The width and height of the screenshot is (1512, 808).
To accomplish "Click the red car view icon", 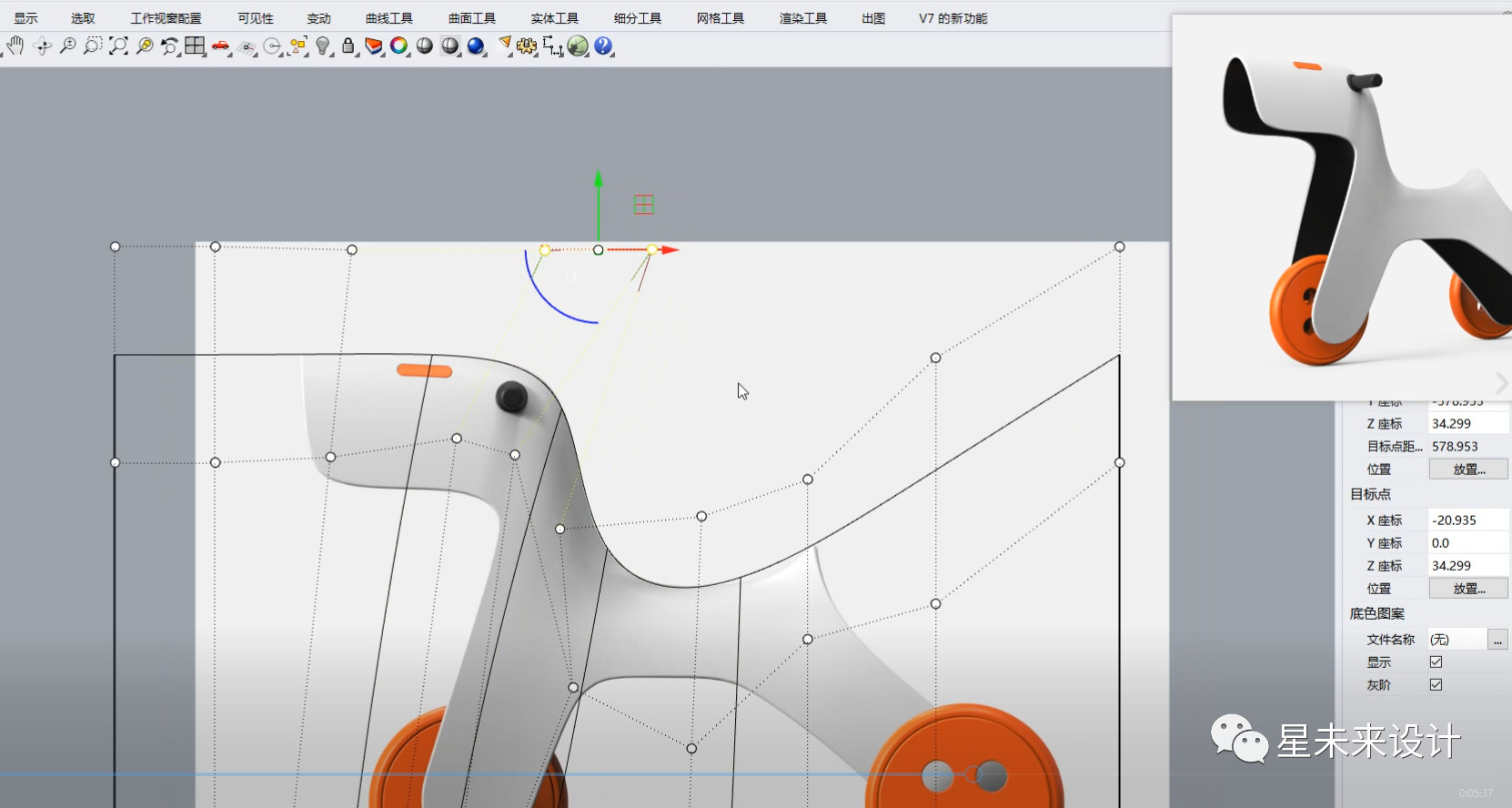I will coord(220,45).
